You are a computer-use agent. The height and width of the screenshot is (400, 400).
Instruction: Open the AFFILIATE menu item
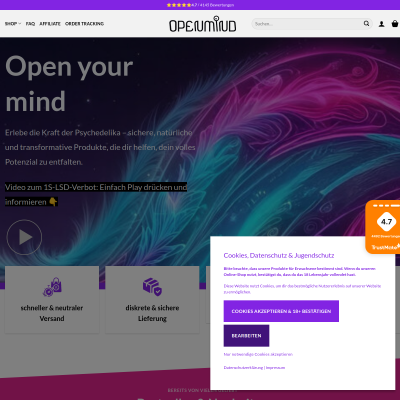coord(50,24)
